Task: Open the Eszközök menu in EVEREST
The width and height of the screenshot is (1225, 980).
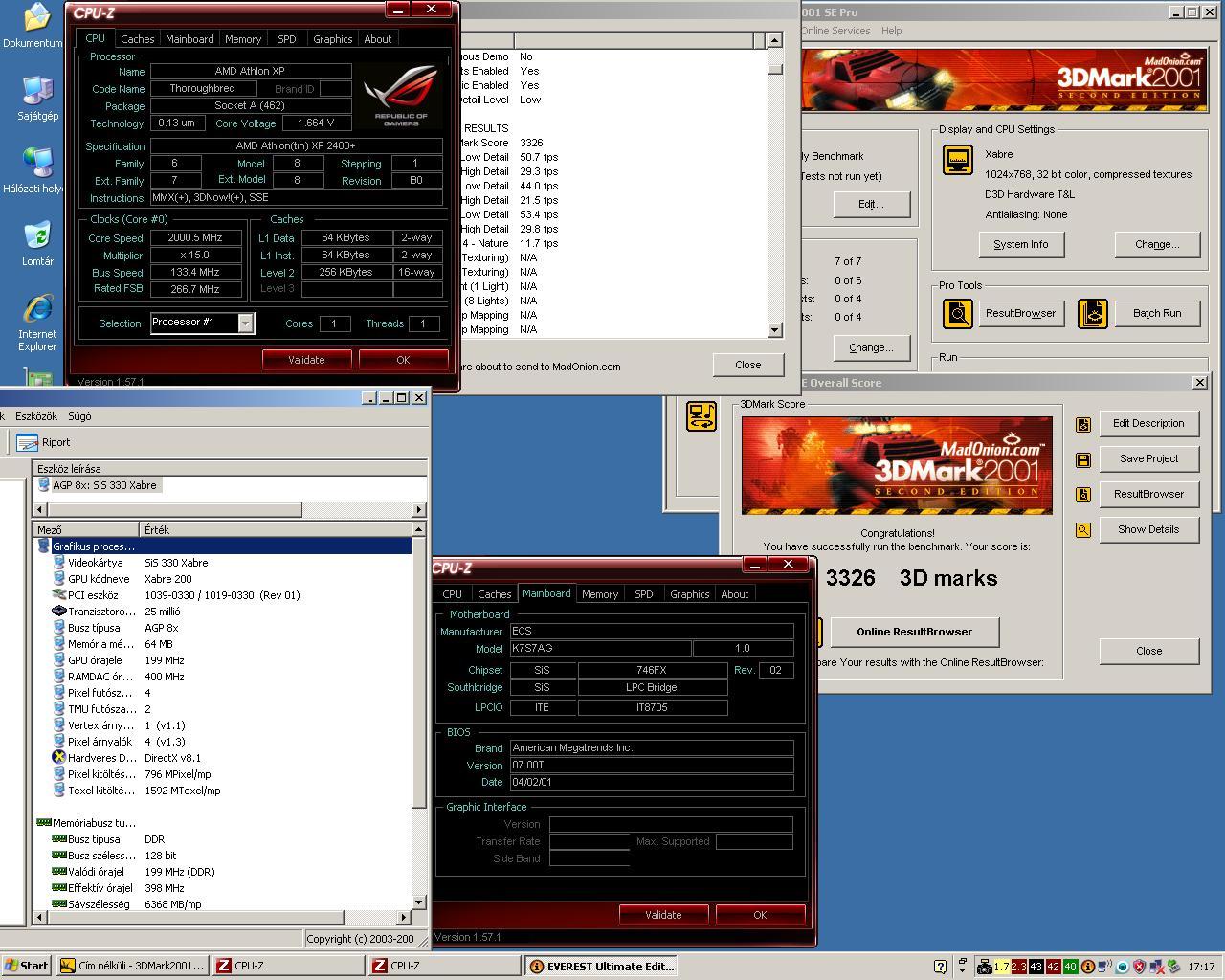Action: point(36,416)
